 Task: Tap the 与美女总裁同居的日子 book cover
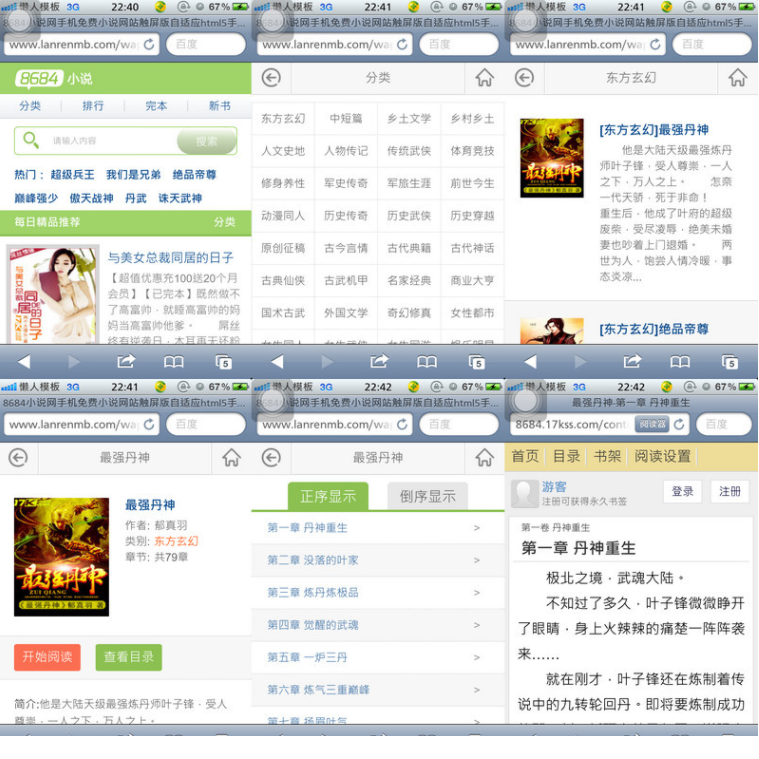coord(52,295)
